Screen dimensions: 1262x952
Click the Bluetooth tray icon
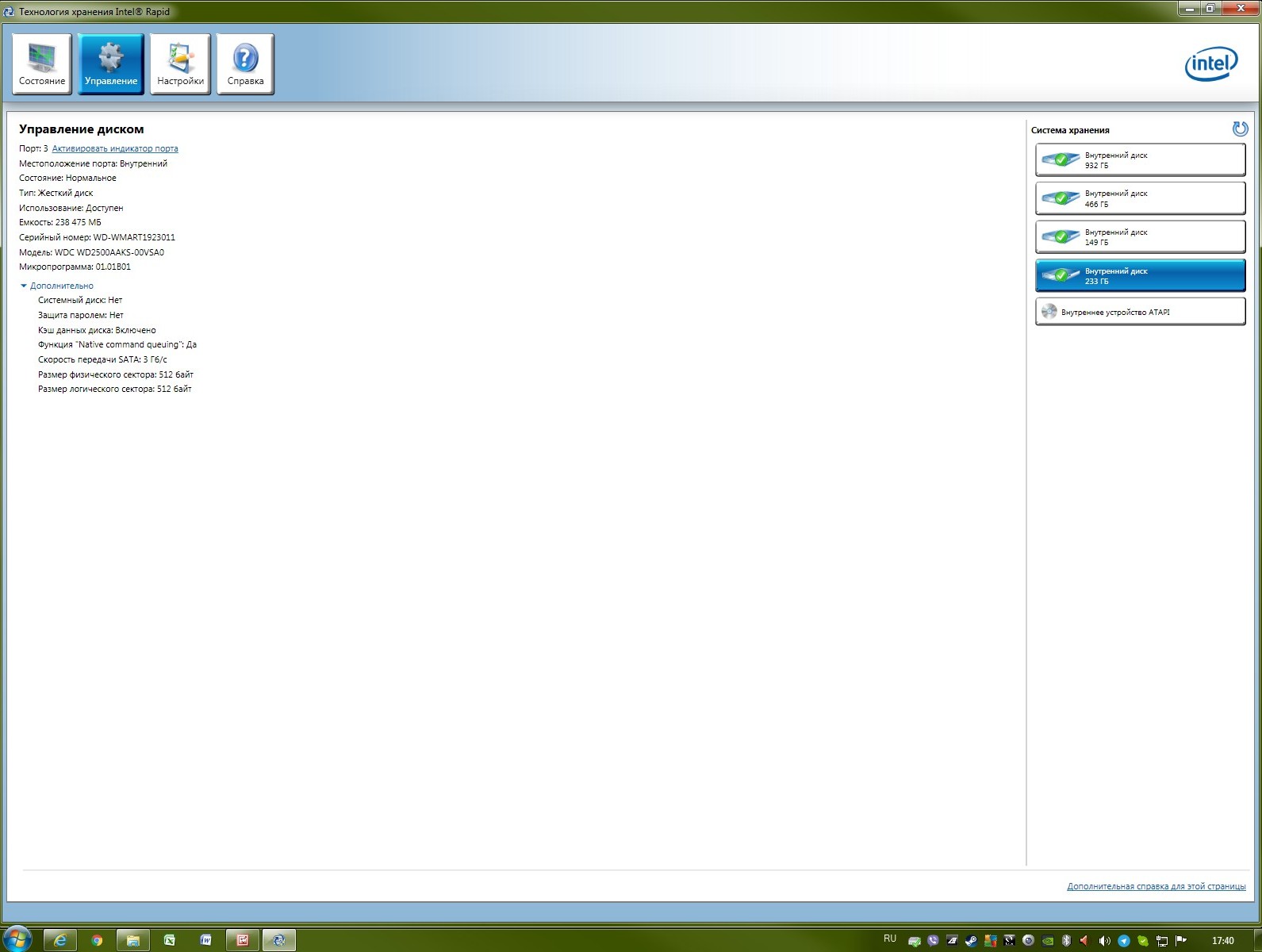1066,940
